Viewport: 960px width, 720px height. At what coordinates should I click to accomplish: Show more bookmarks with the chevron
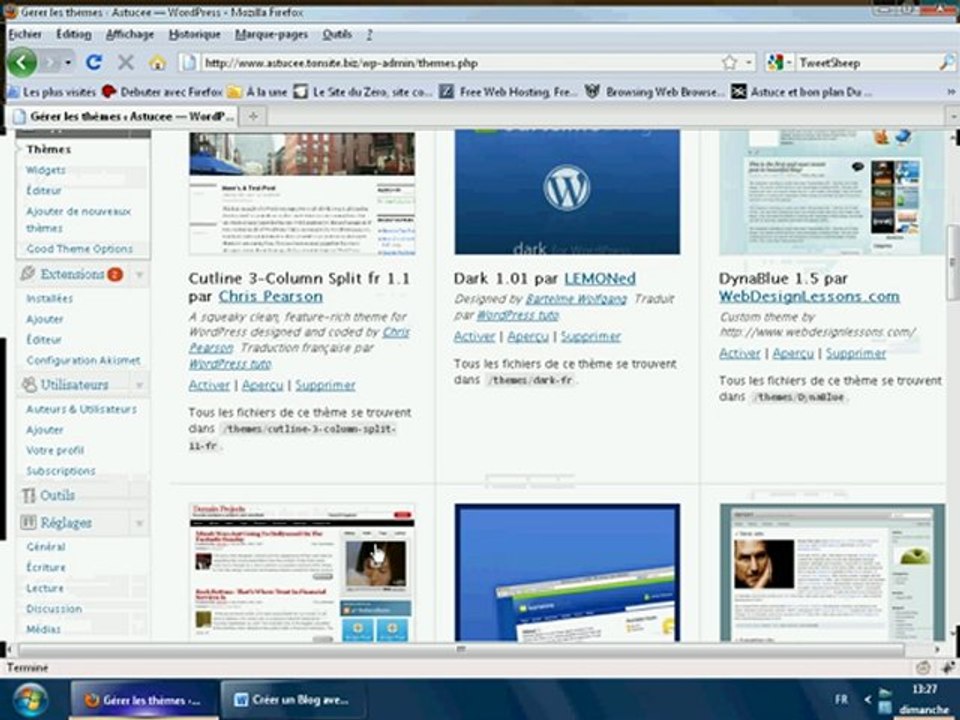coord(951,92)
